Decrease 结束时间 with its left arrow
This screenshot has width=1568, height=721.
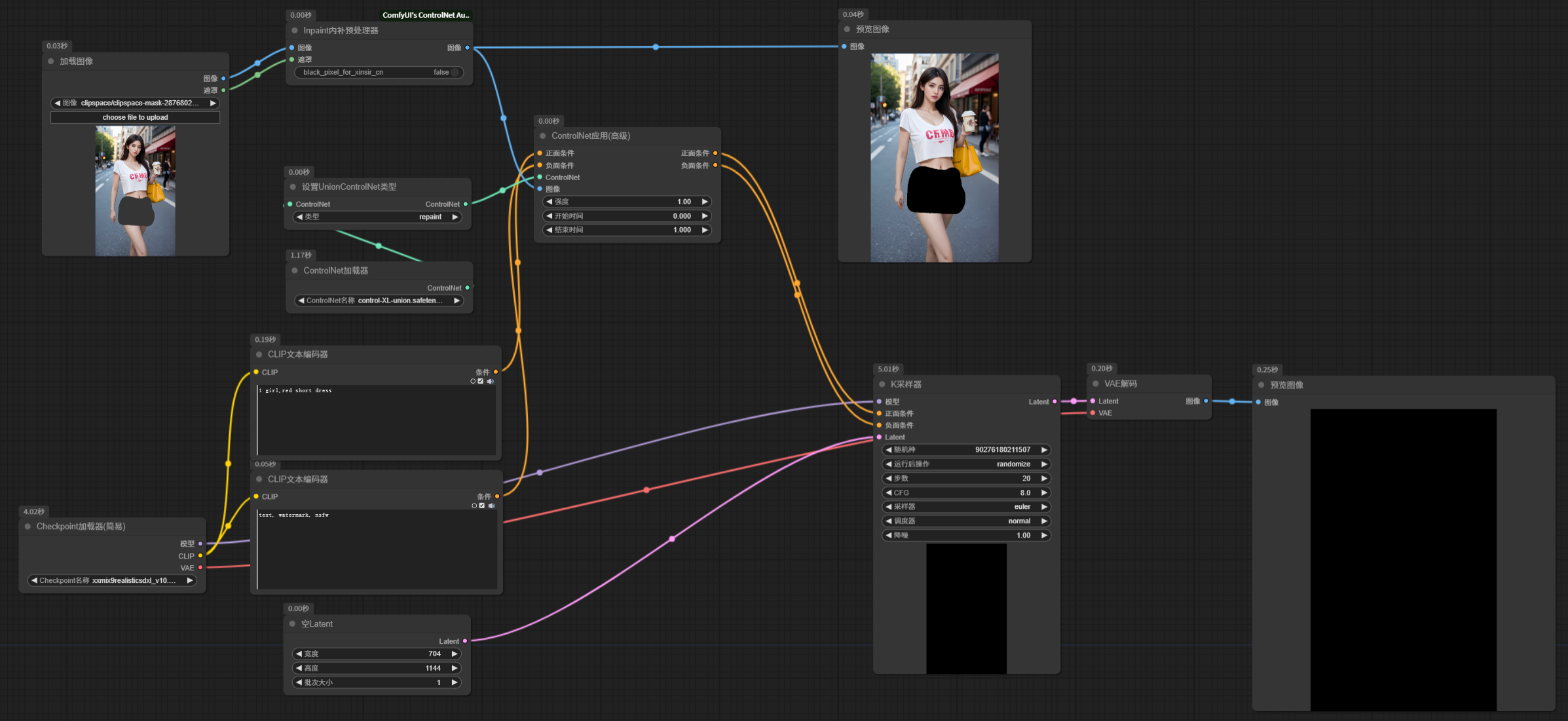pos(550,230)
